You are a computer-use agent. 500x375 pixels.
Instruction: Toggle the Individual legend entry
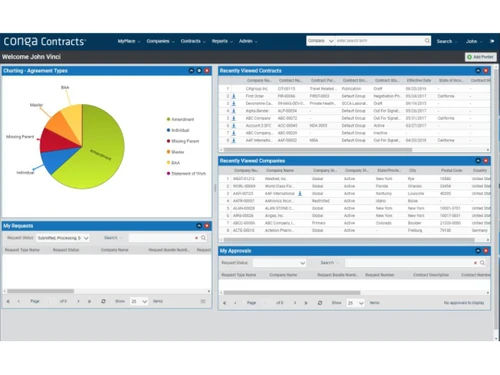tap(178, 130)
